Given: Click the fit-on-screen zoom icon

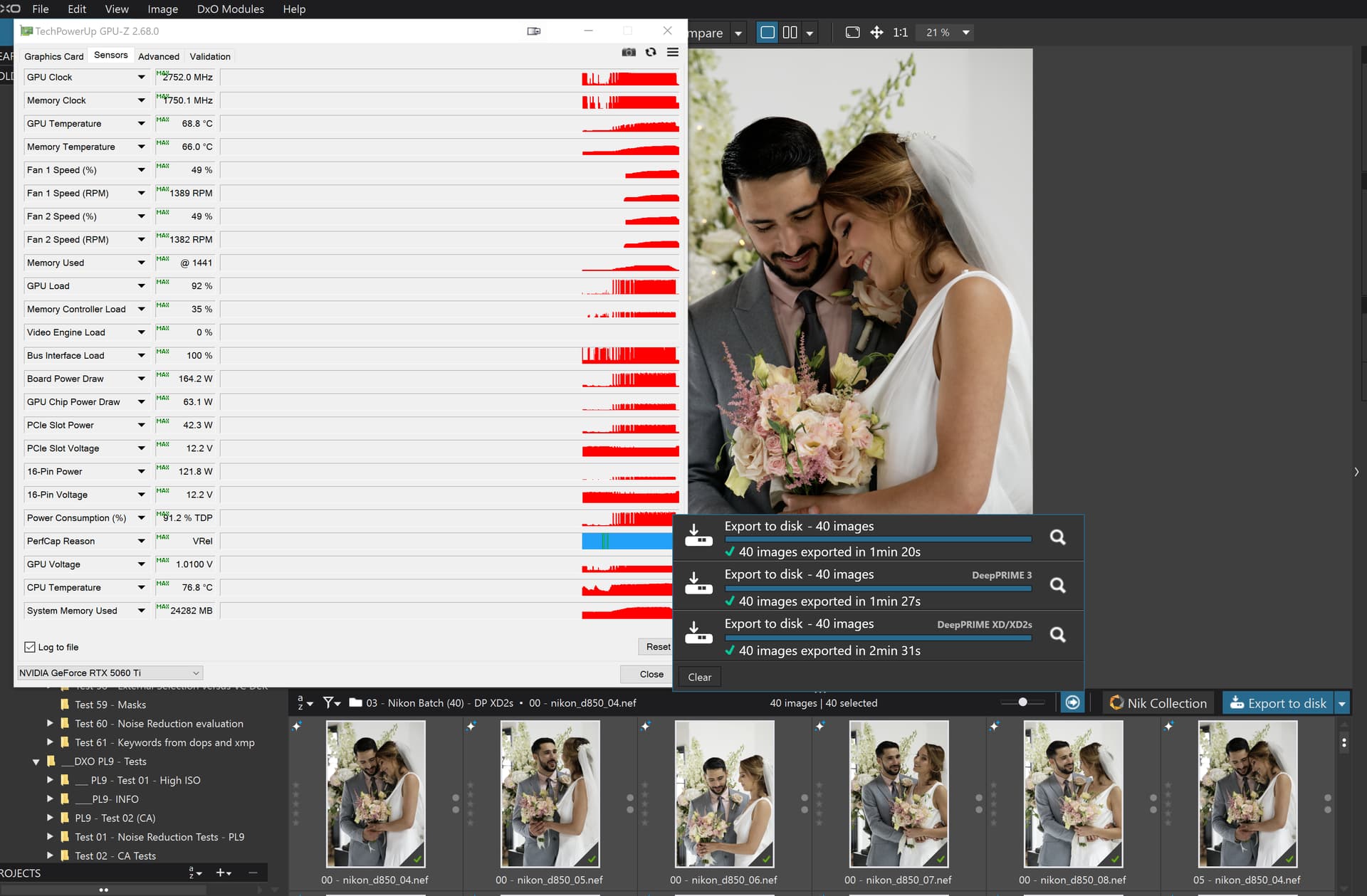Looking at the screenshot, I should point(852,33).
